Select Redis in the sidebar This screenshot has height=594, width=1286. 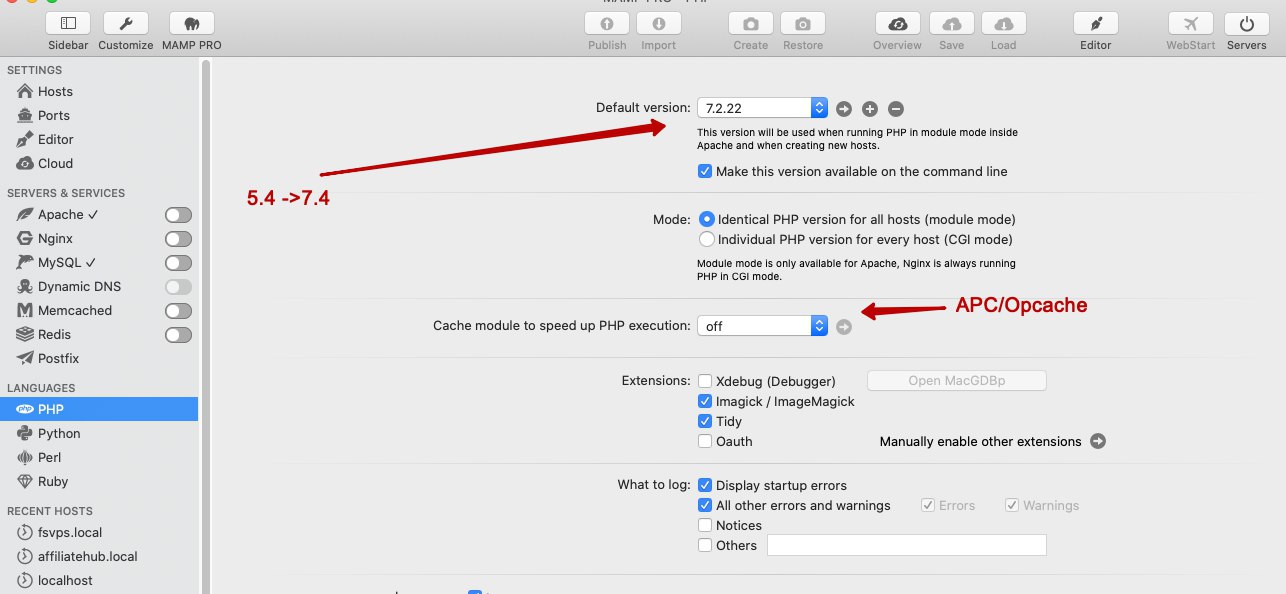(x=55, y=334)
